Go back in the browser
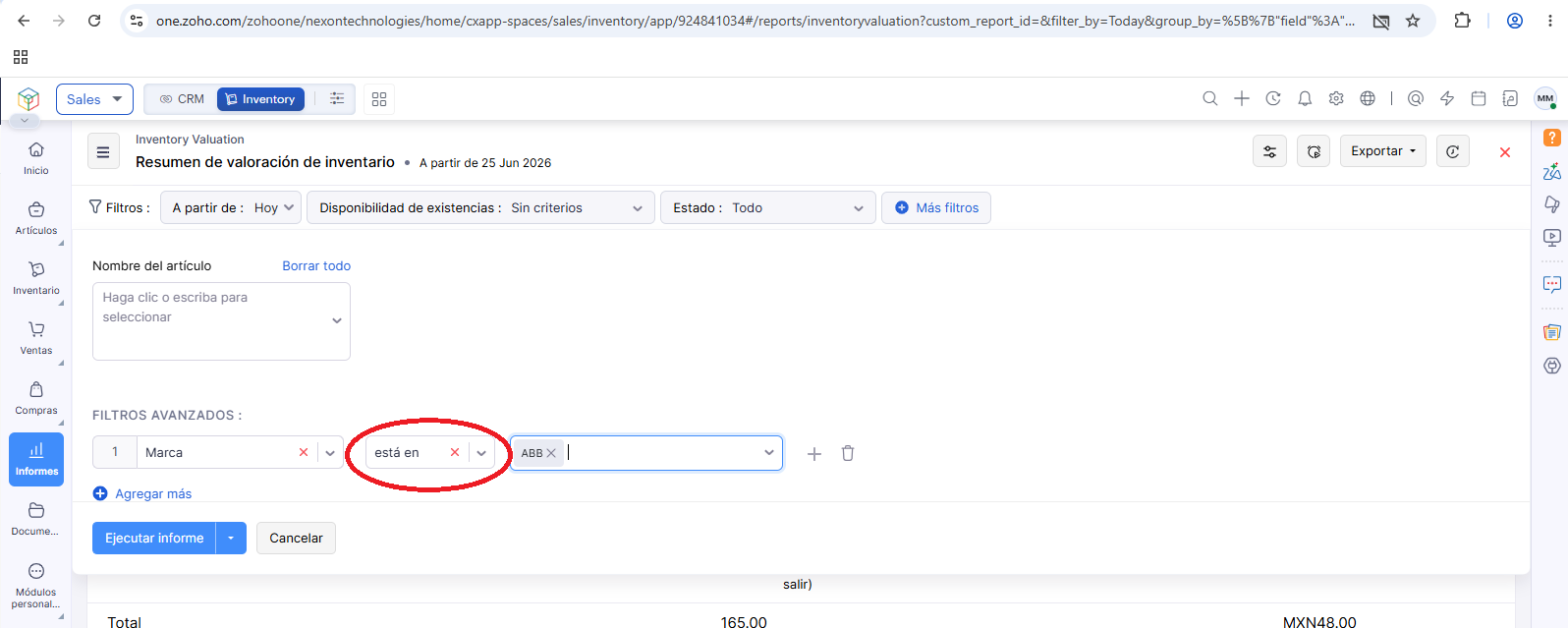1568x628 pixels. (24, 21)
